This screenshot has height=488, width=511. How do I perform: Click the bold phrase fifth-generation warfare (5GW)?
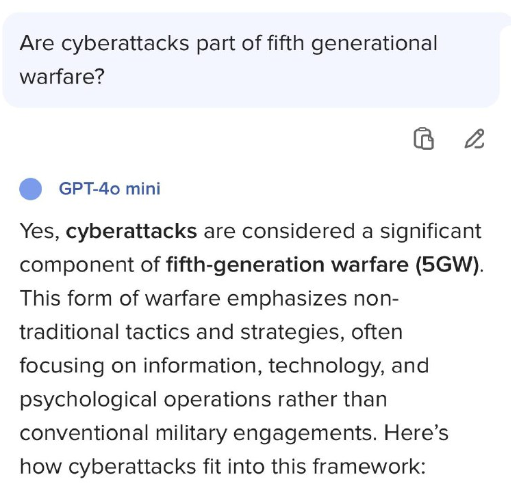tap(323, 265)
